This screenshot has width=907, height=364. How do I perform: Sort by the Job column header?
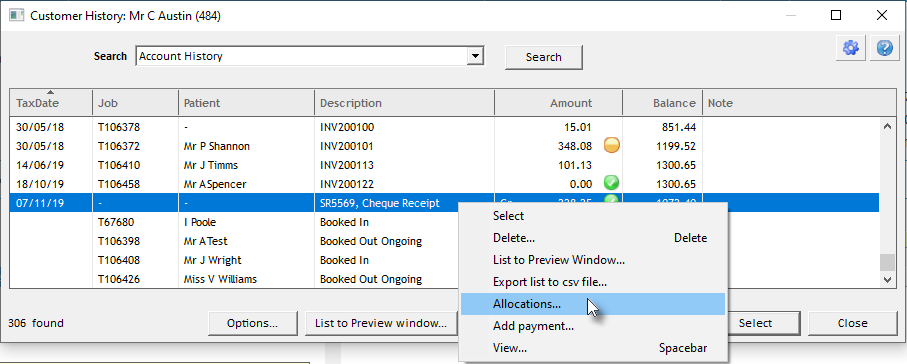(x=135, y=103)
